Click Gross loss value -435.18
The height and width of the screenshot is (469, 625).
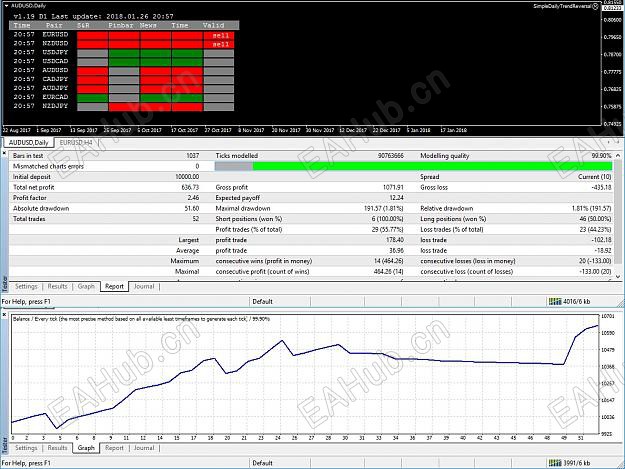[601, 187]
